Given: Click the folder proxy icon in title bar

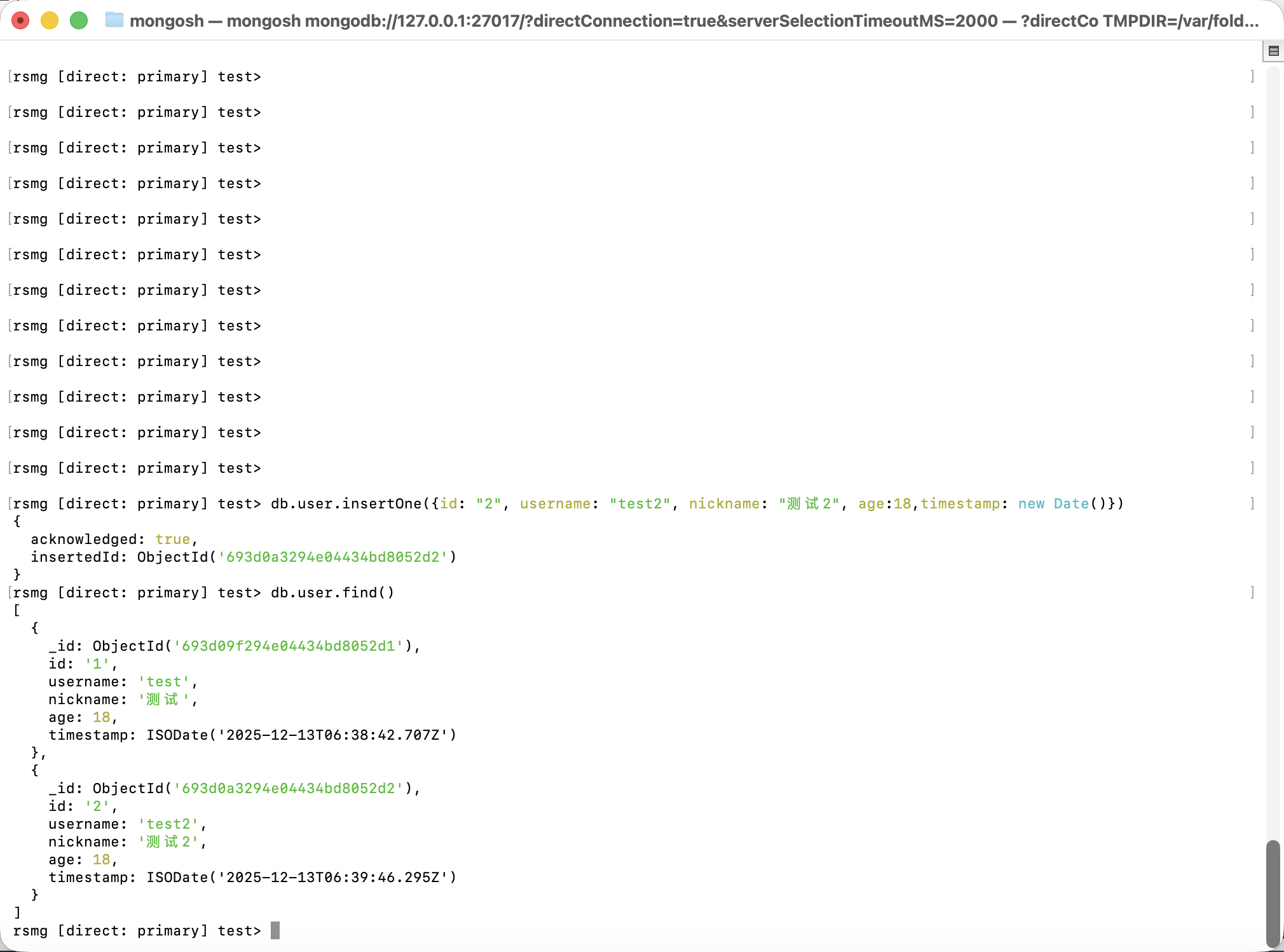Looking at the screenshot, I should pyautogui.click(x=114, y=20).
